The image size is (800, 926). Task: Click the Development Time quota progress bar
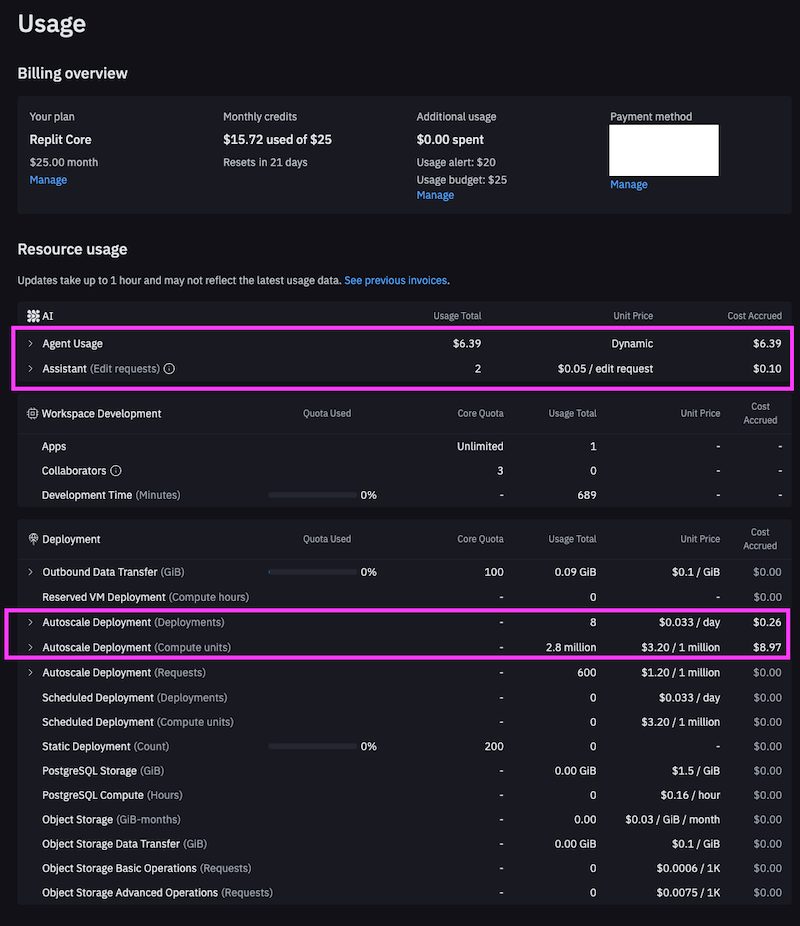312,495
